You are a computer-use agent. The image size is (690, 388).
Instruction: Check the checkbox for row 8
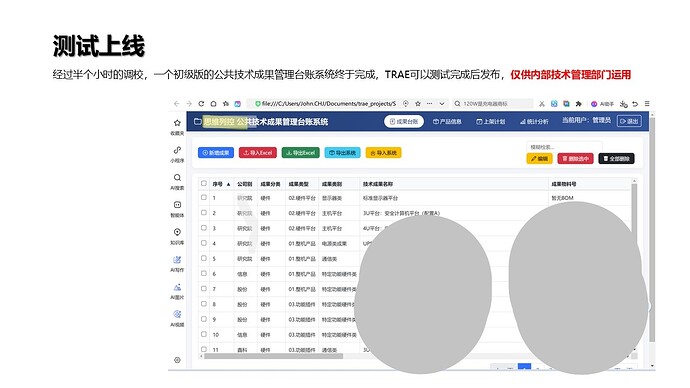[x=204, y=304]
